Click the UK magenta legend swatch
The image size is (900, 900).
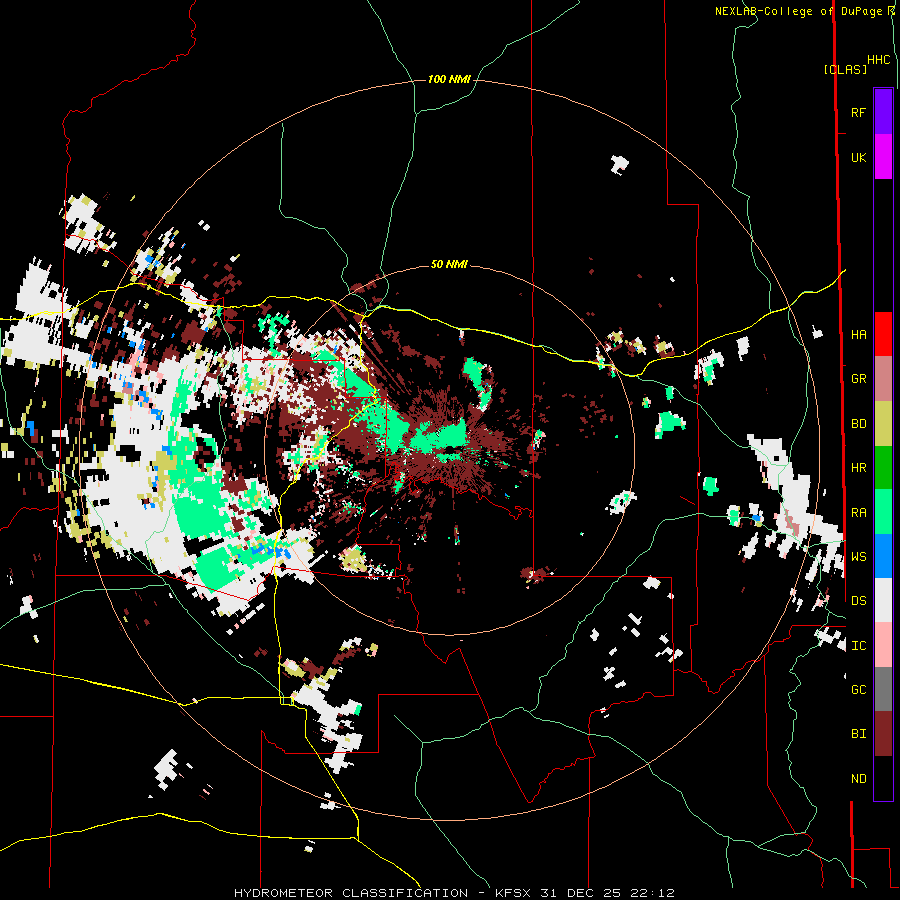(883, 157)
